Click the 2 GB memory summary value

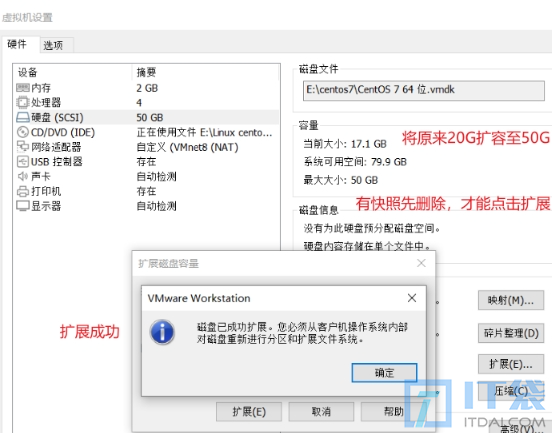147,88
